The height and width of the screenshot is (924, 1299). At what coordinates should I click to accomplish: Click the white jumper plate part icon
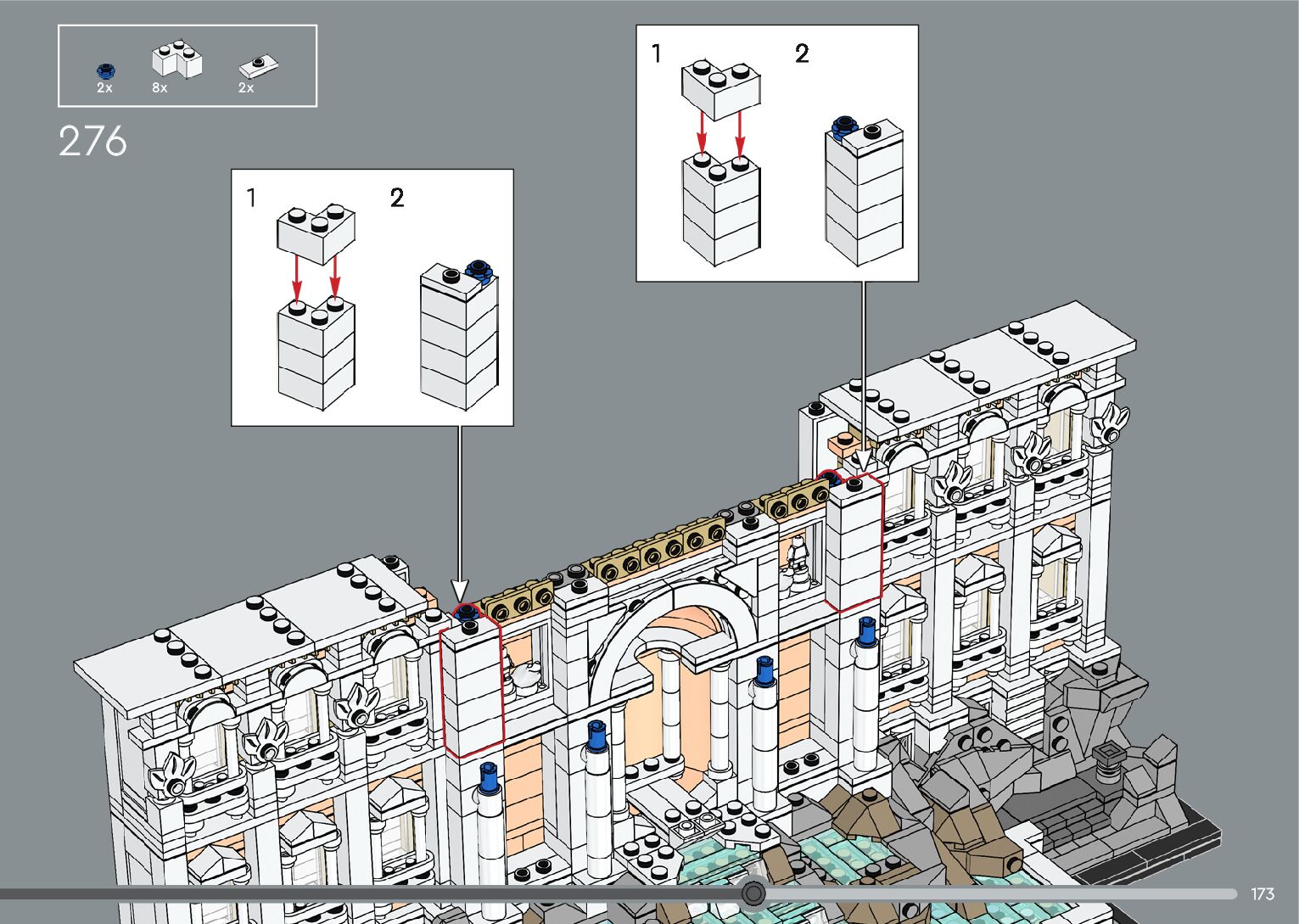259,65
